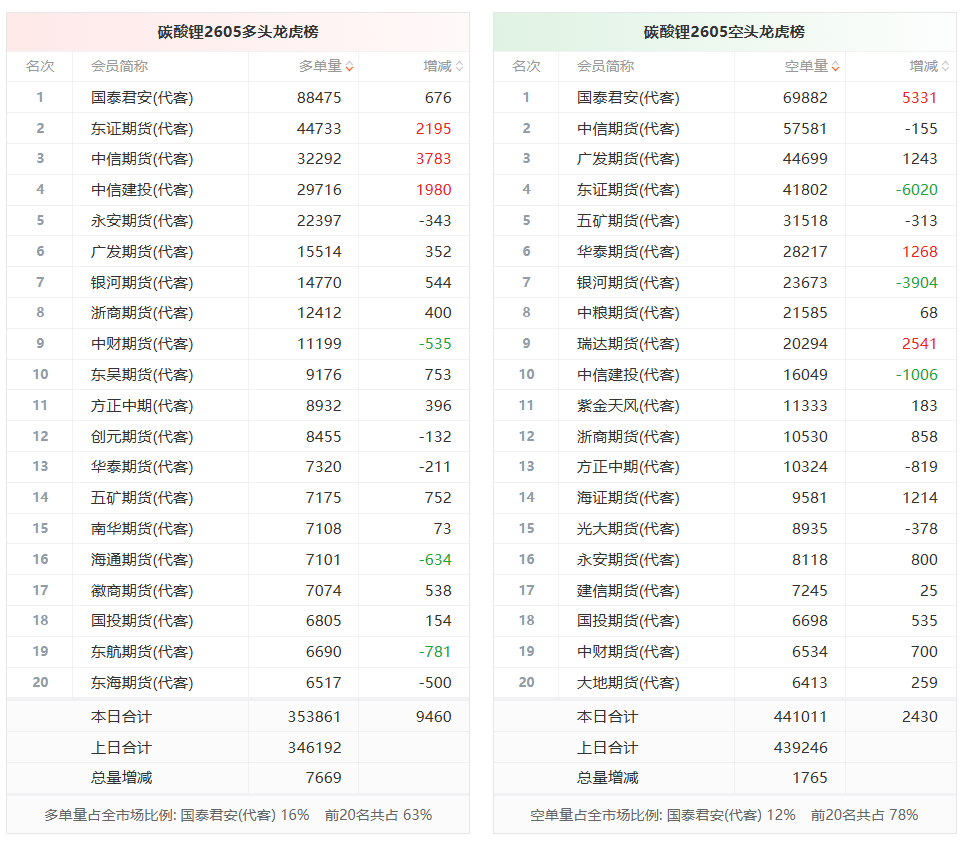Select 五矿期货(代客) in short table
964x845 pixels.
[x=628, y=221]
